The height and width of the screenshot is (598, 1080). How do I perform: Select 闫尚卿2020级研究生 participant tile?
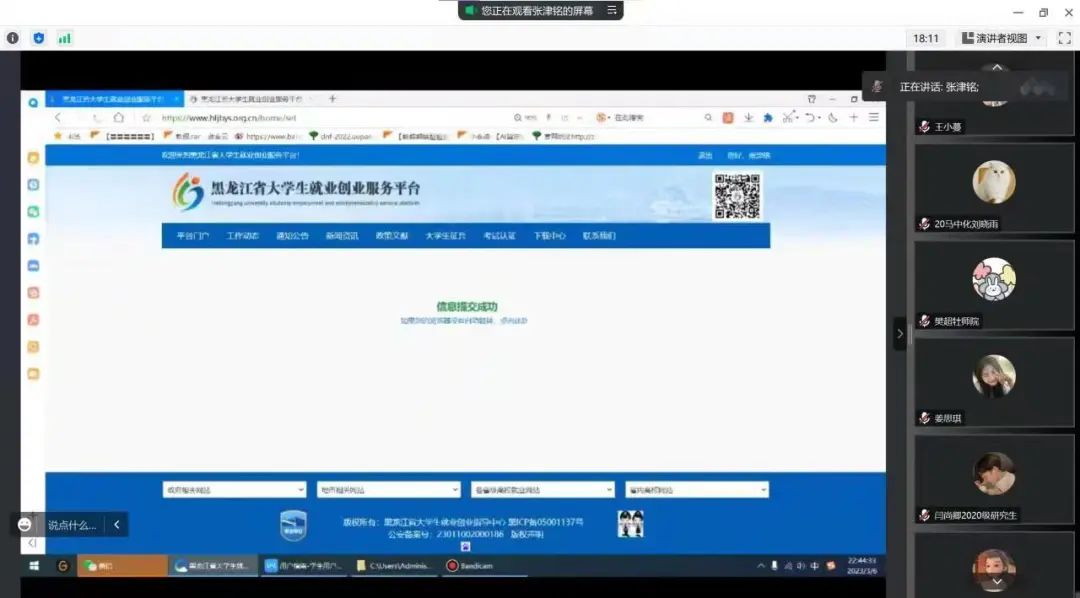click(994, 479)
